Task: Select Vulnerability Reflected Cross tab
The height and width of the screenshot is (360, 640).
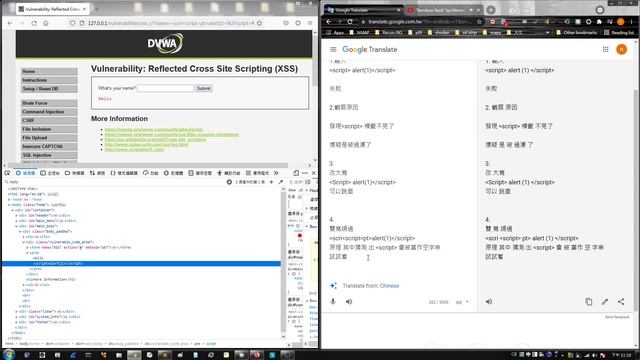Action: [x=52, y=9]
